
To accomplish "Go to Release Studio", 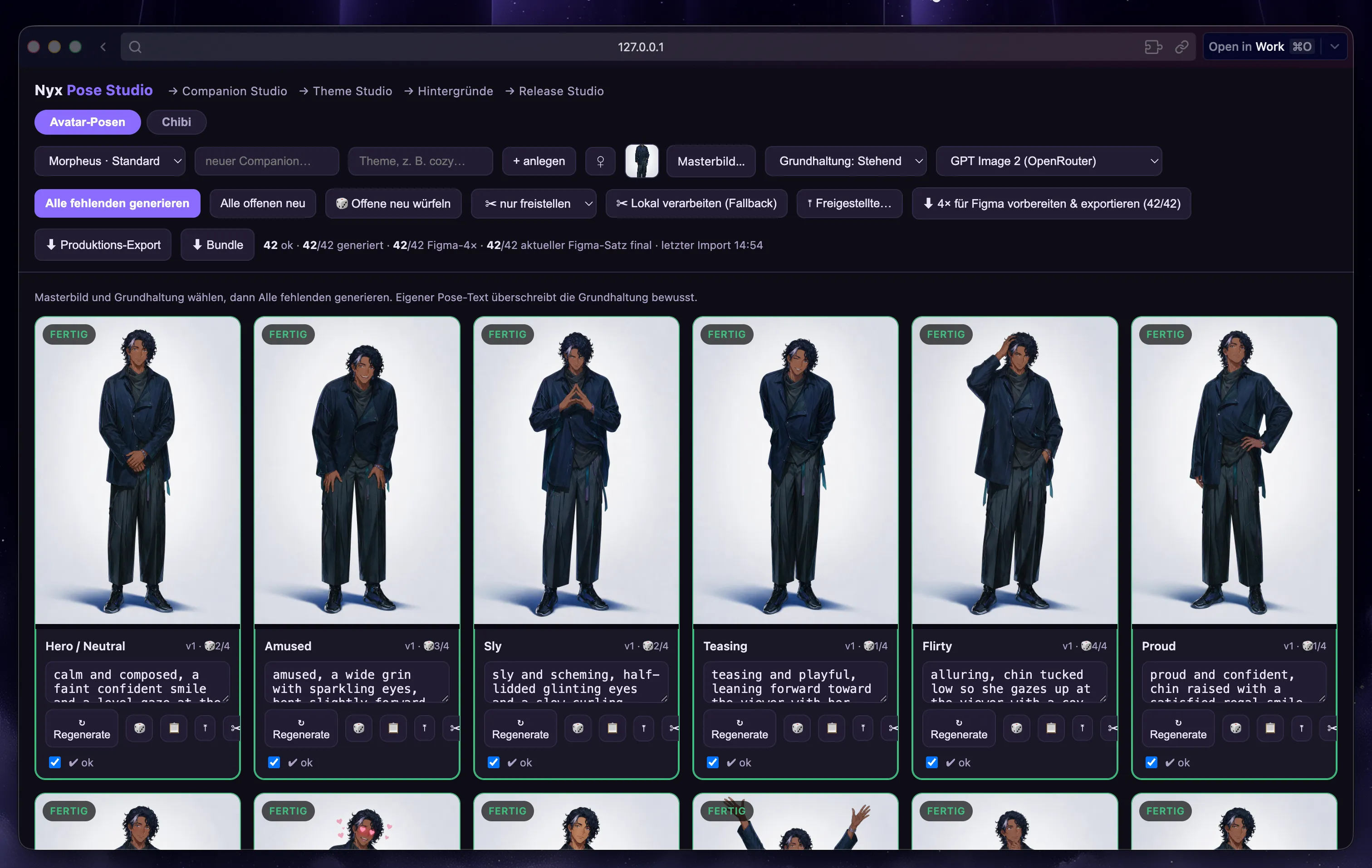I will click(554, 91).
